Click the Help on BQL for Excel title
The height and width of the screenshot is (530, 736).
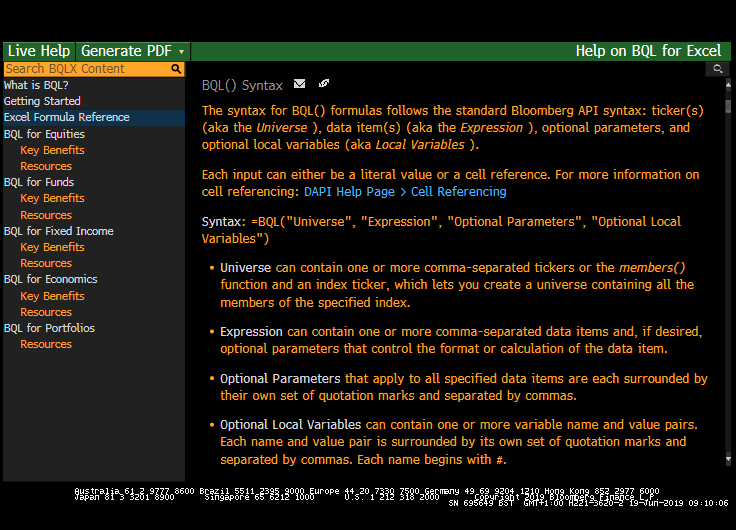tap(648, 51)
